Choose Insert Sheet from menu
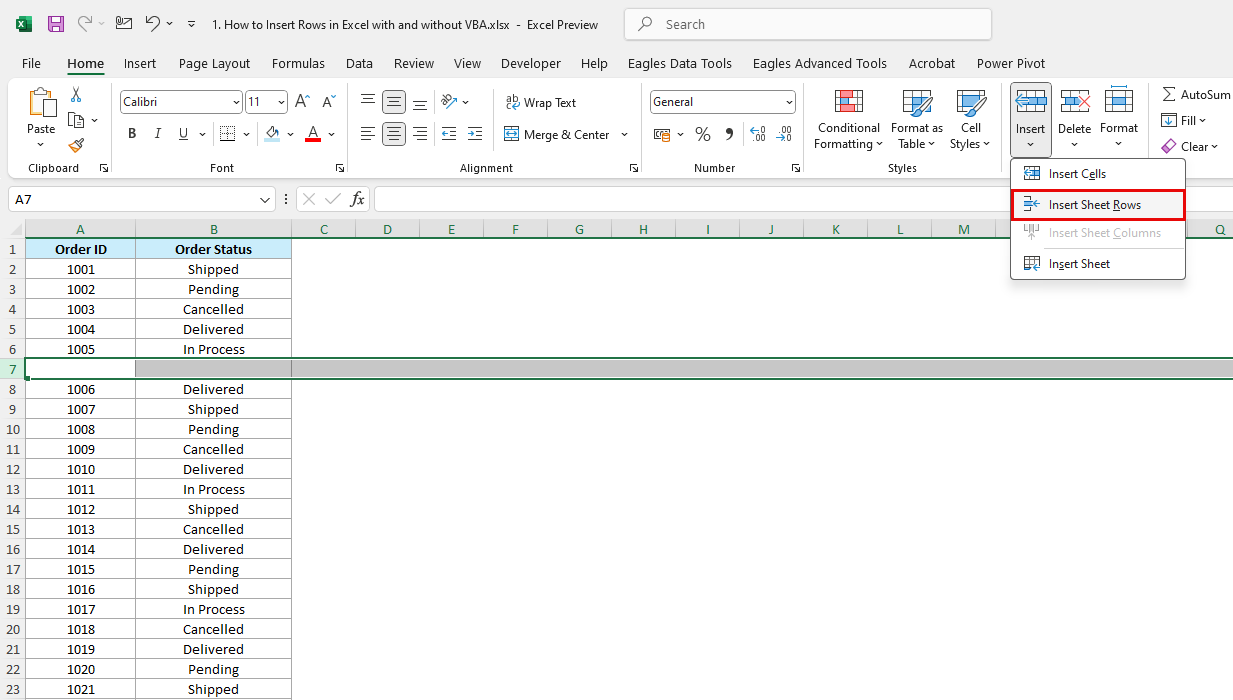Viewport: 1233px width, 700px height. pos(1097,264)
